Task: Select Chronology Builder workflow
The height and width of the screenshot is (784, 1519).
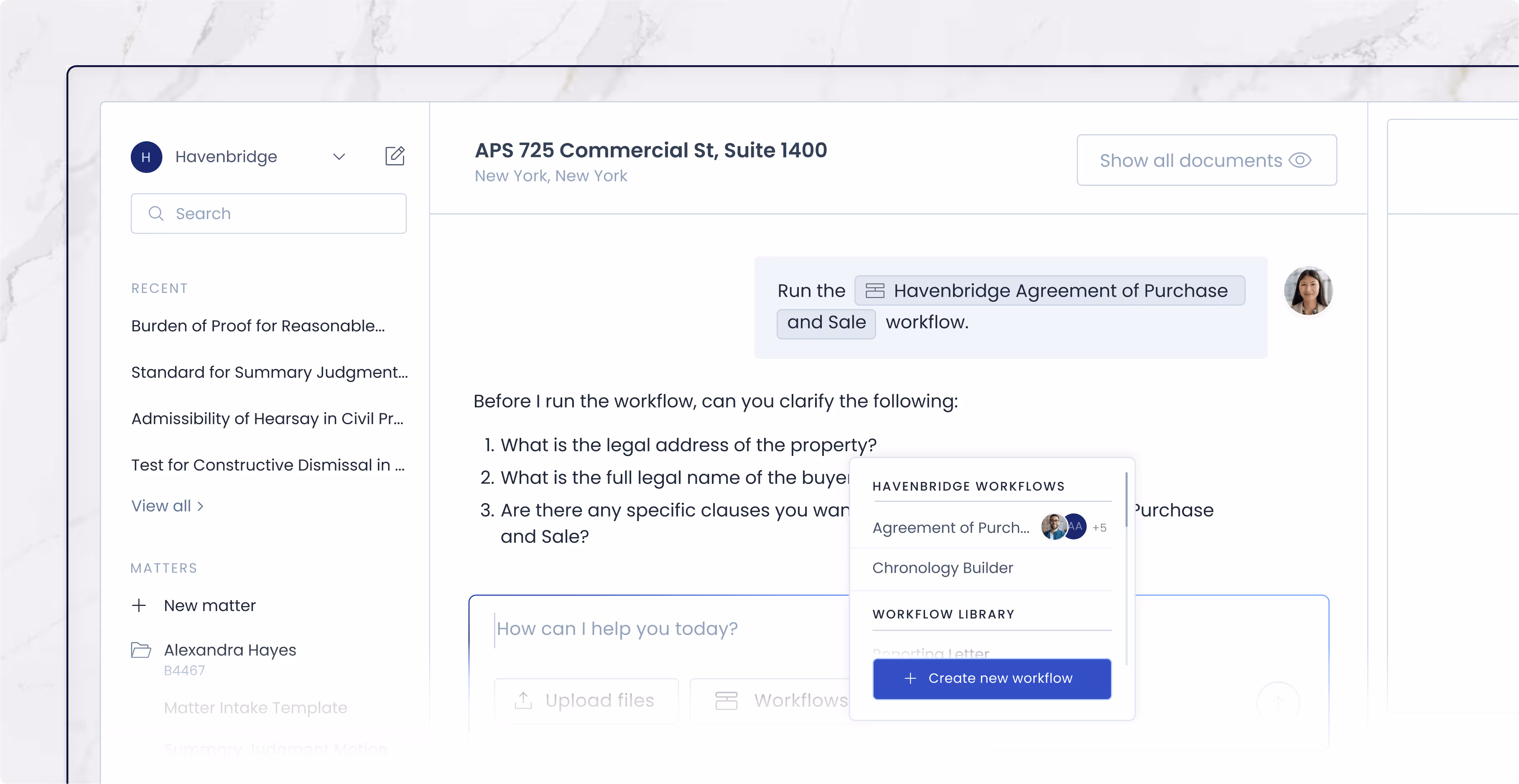Action: pyautogui.click(x=942, y=568)
